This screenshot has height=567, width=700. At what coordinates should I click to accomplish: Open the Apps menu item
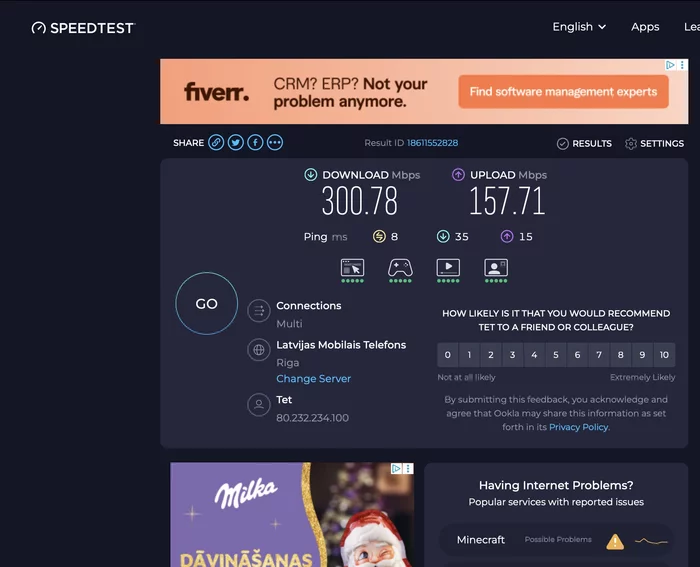point(645,27)
